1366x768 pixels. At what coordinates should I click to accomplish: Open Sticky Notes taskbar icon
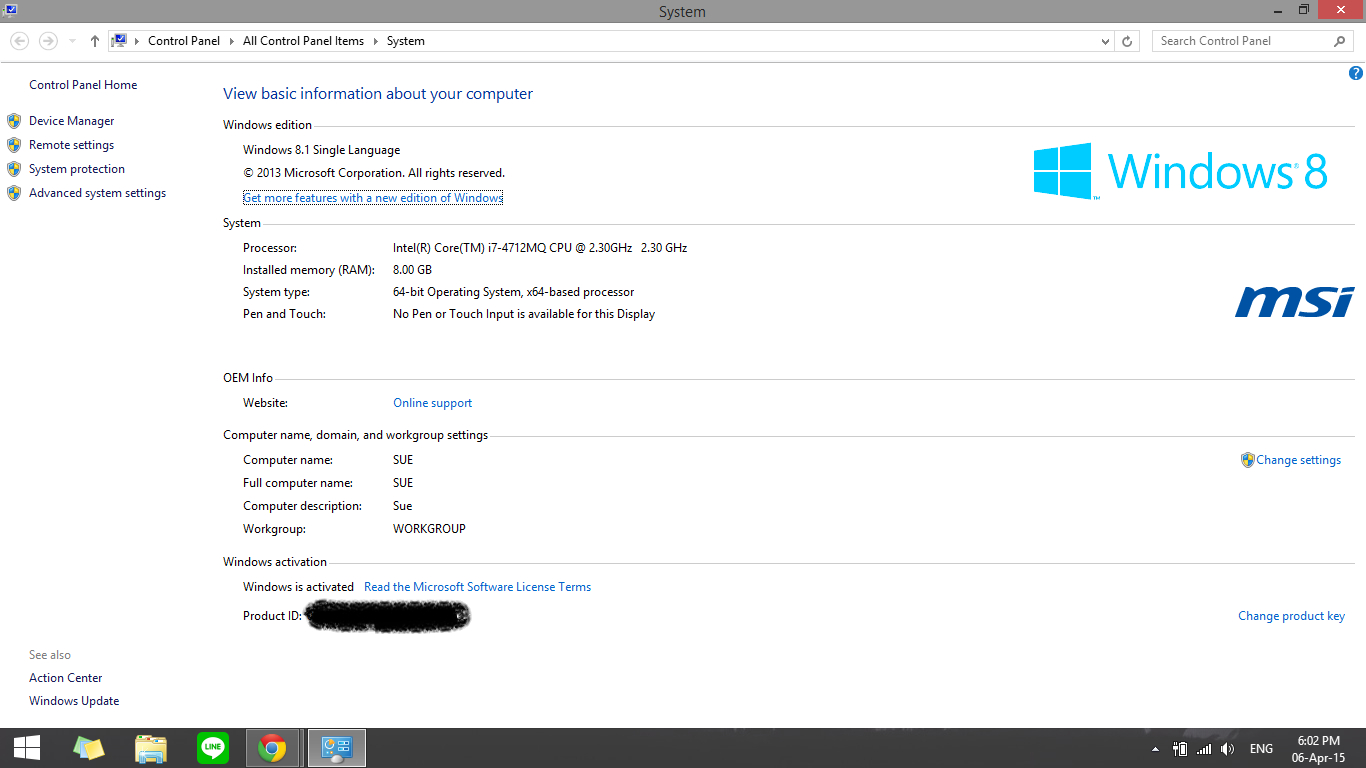[89, 748]
